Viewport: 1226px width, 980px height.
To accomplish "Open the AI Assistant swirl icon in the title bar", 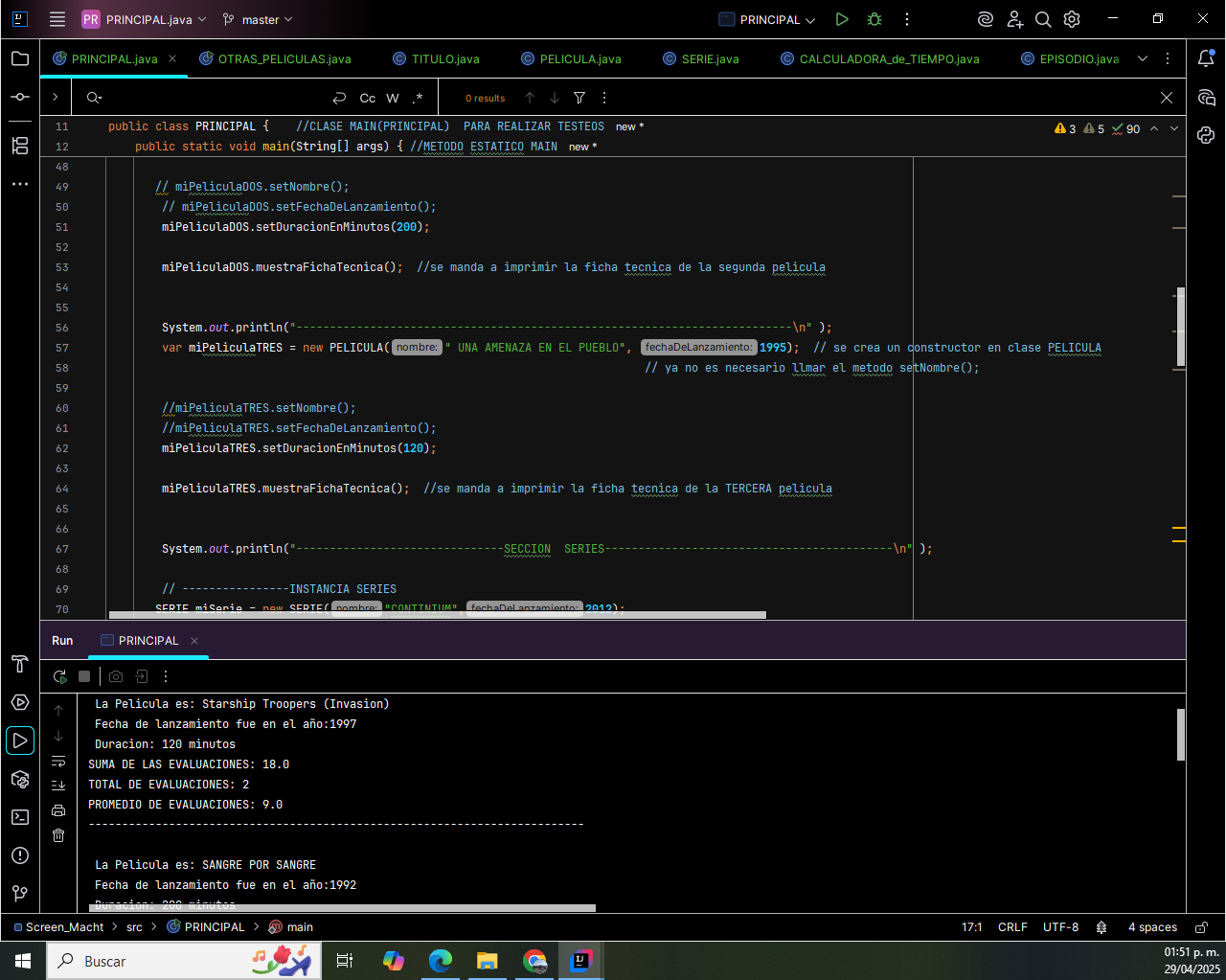I will click(986, 19).
